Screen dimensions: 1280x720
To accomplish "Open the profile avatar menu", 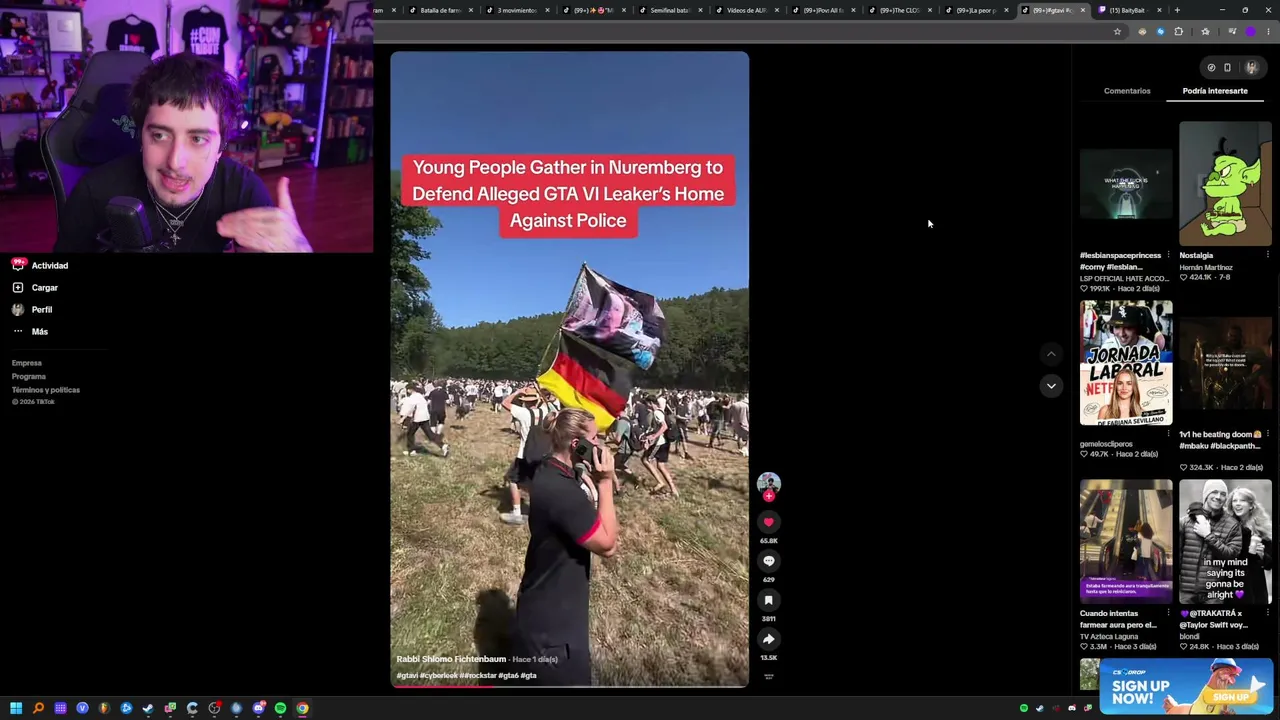I will pyautogui.click(x=1251, y=68).
